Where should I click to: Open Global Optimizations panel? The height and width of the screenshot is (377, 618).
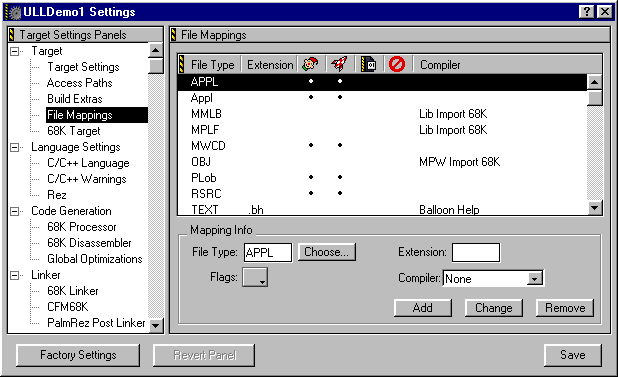[95, 259]
